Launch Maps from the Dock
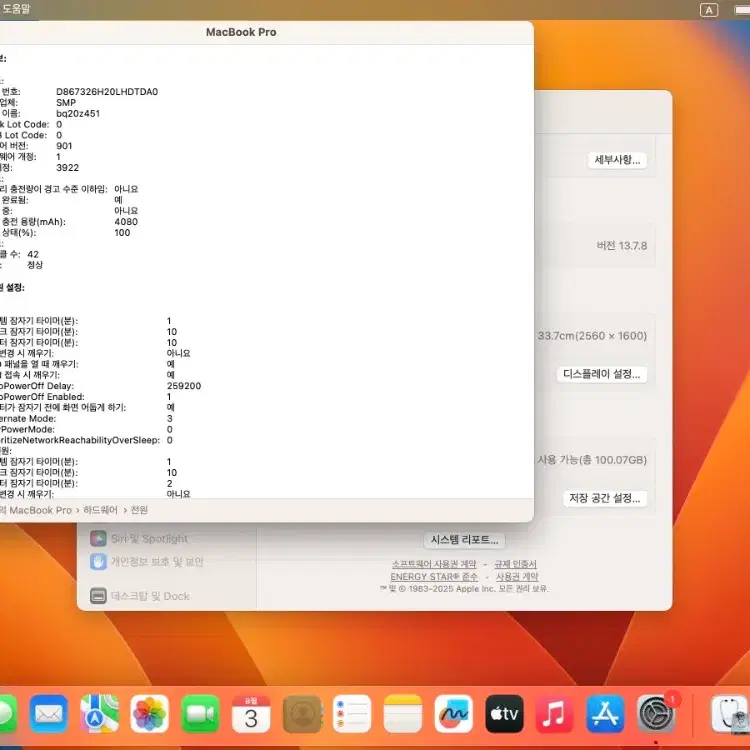The height and width of the screenshot is (750, 750). (99, 714)
